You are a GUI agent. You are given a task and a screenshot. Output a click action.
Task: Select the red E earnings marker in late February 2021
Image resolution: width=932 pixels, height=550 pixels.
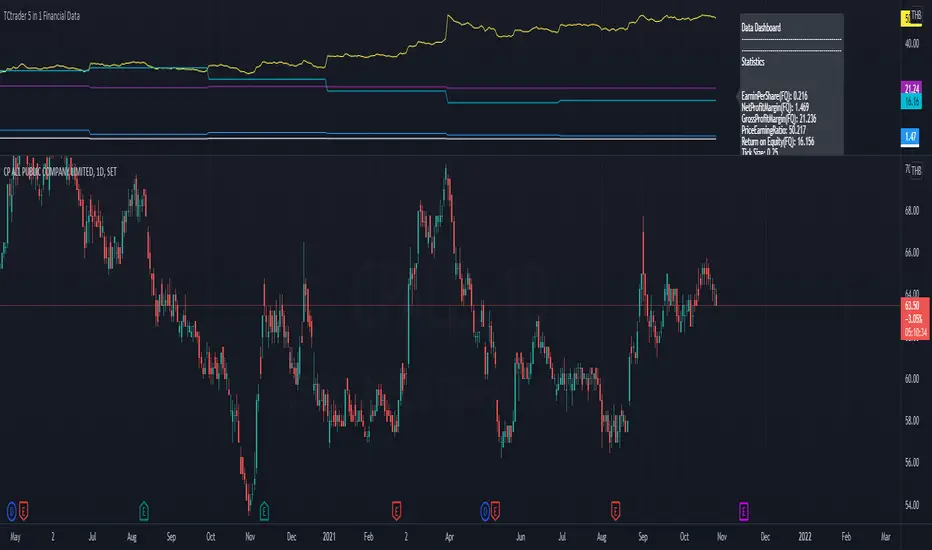396,511
